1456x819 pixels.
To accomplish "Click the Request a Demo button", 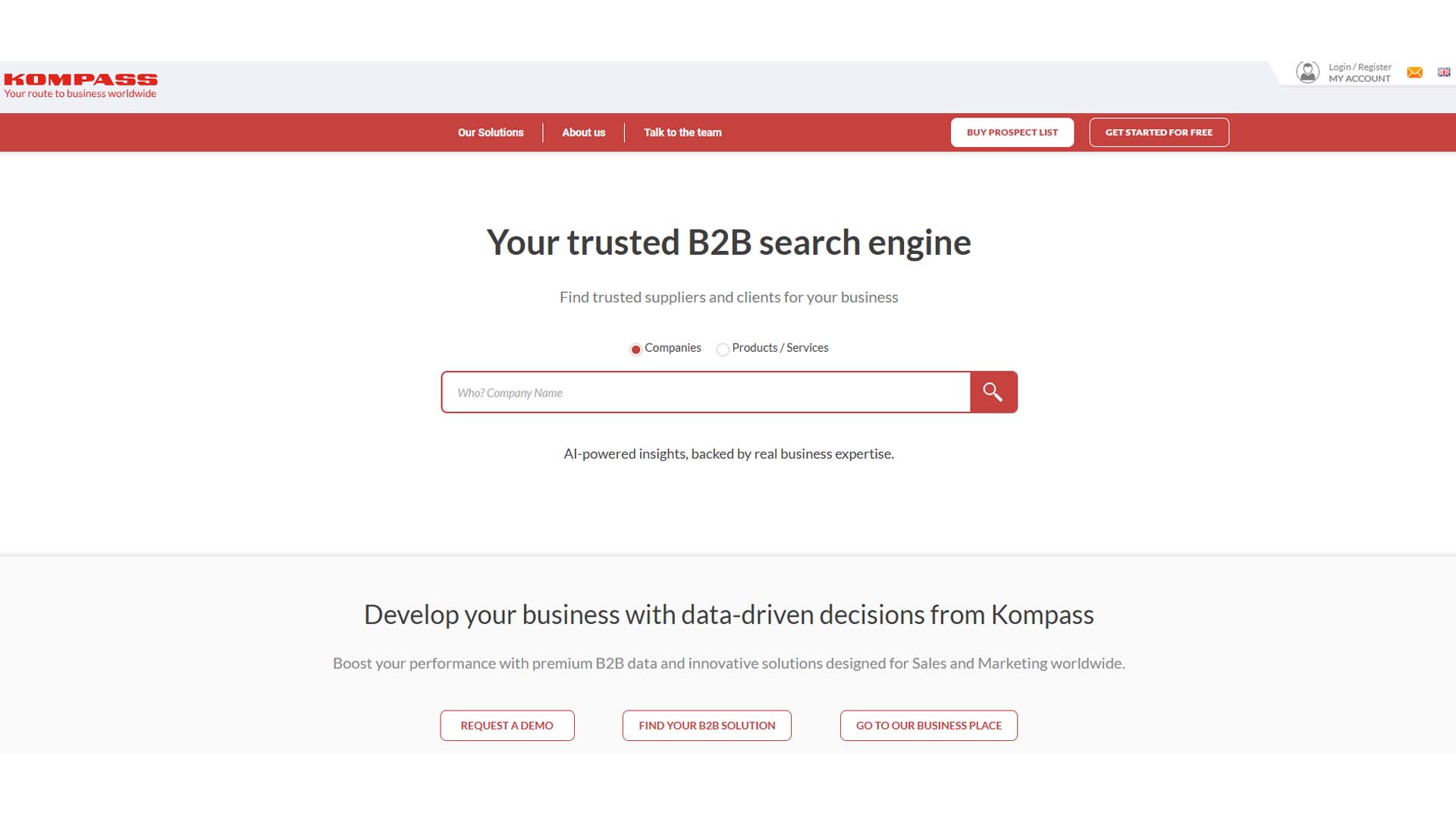I will pos(507,726).
